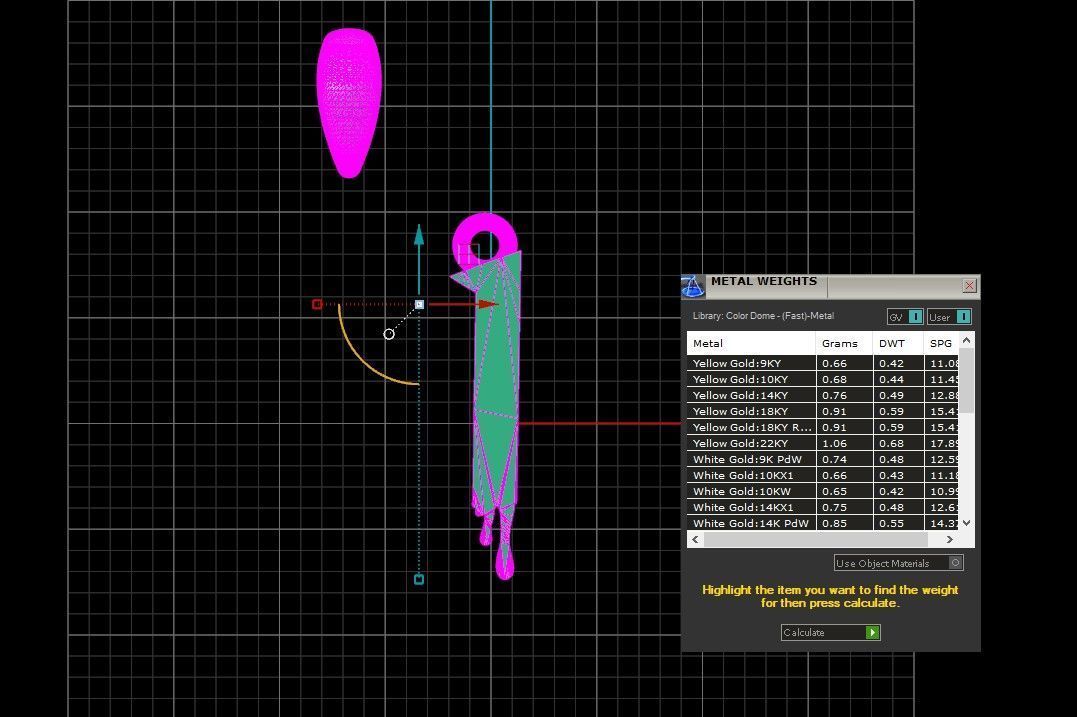This screenshot has height=717, width=1077.
Task: Click the metal list scroll up arrow
Action: click(966, 340)
